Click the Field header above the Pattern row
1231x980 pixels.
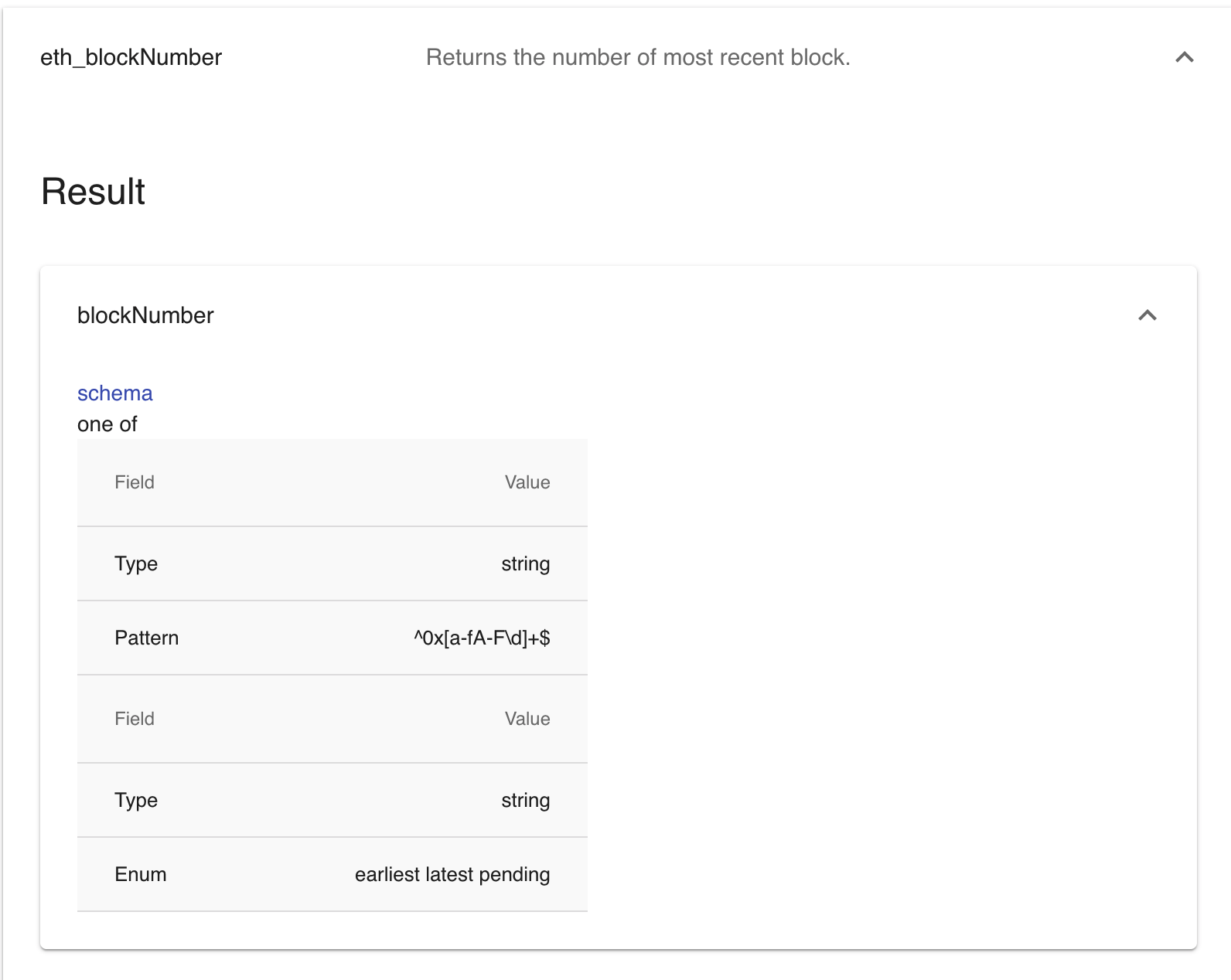coord(135,482)
